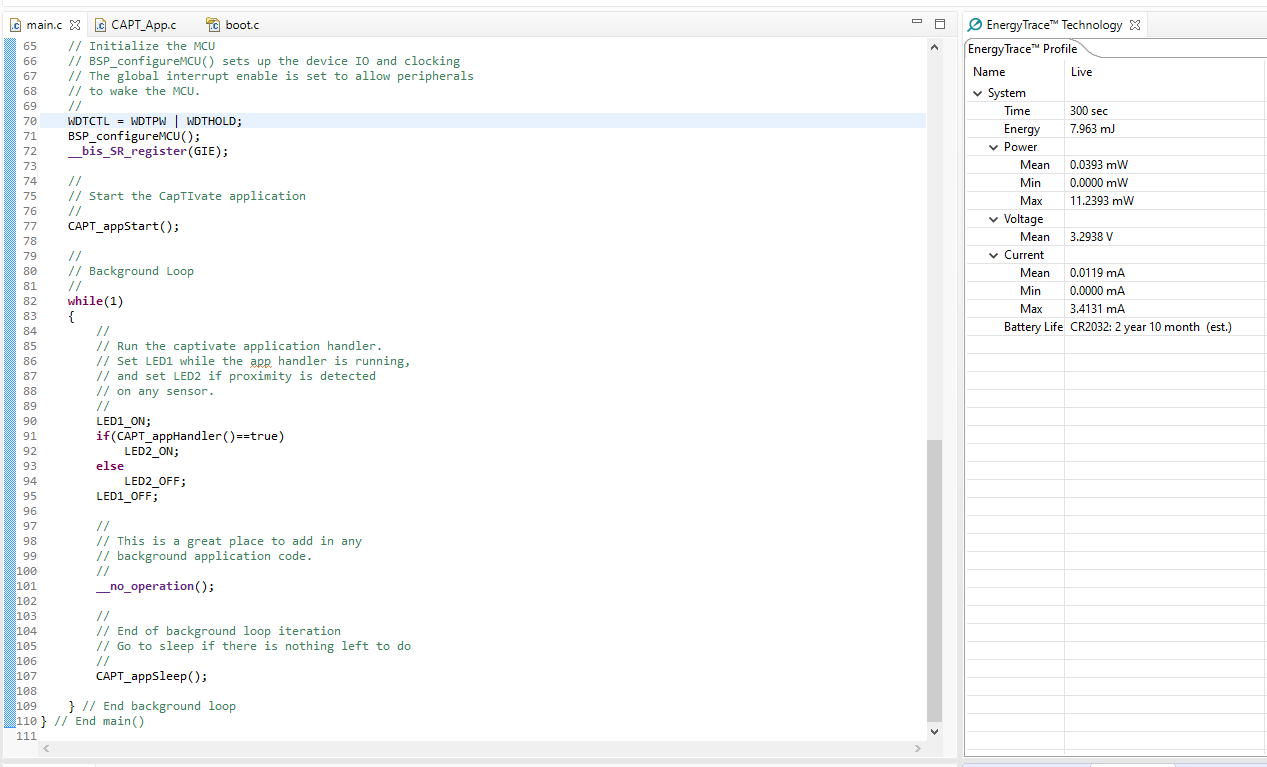
Task: Click the 0.0393 mW mean power value
Action: [1098, 165]
